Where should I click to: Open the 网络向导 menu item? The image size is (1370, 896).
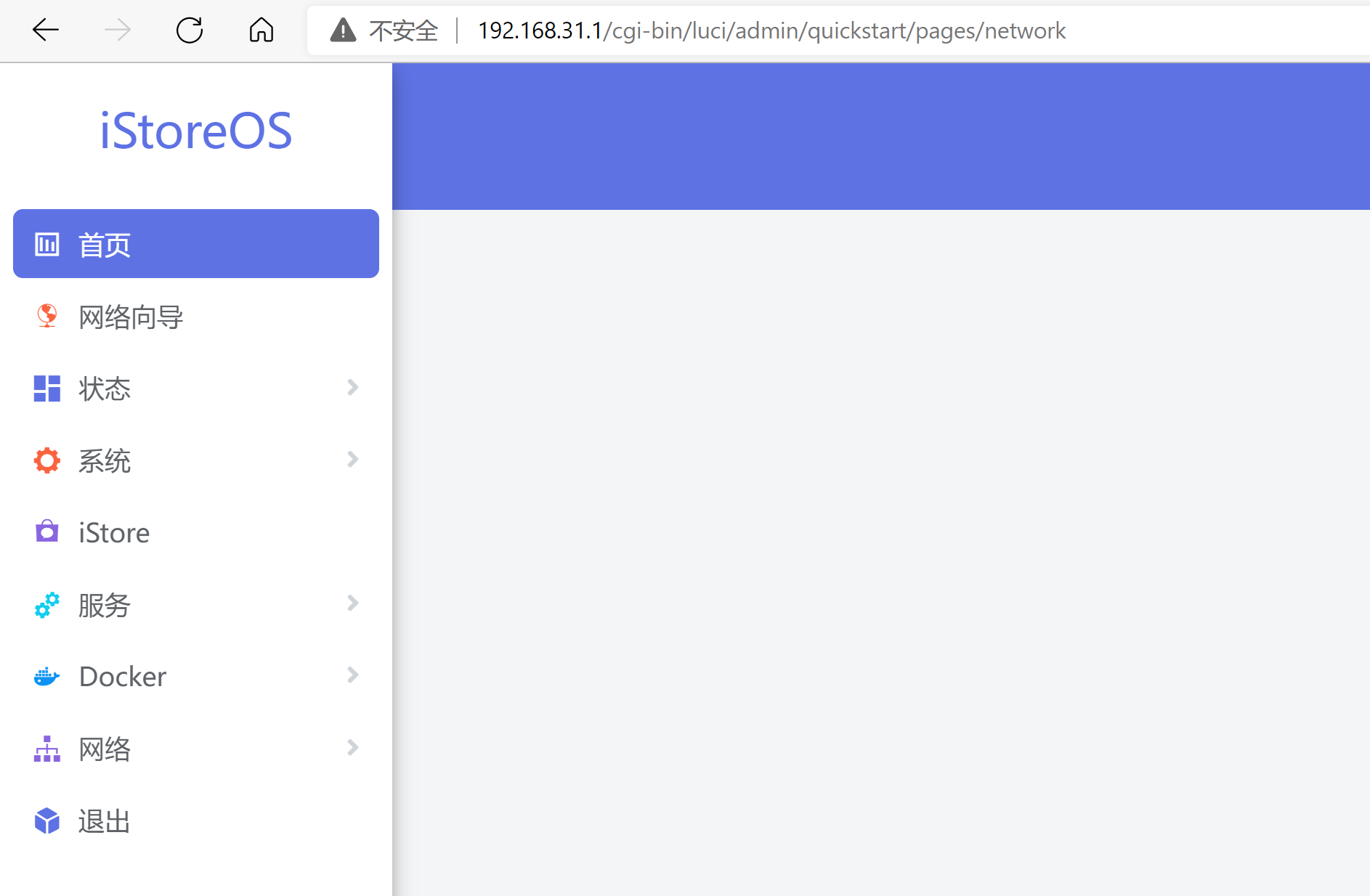131,317
